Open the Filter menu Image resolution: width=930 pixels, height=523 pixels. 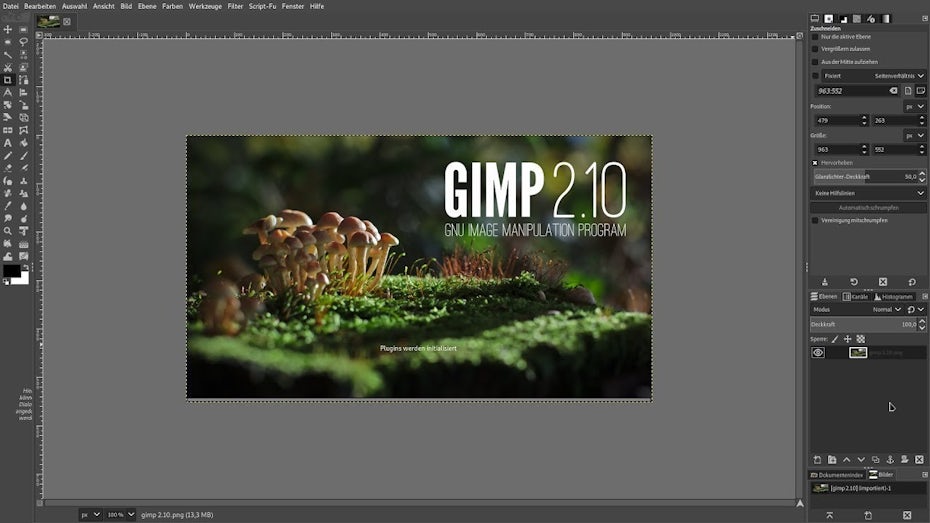pyautogui.click(x=235, y=6)
